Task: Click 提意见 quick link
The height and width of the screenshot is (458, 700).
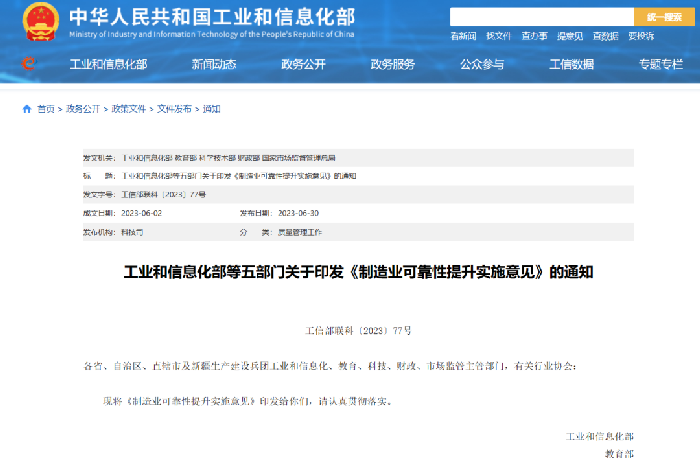Action: 570,36
